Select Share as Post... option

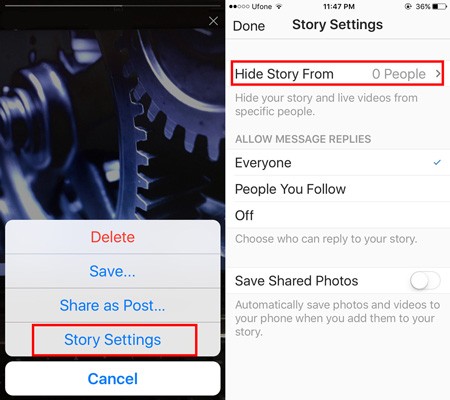pos(113,305)
